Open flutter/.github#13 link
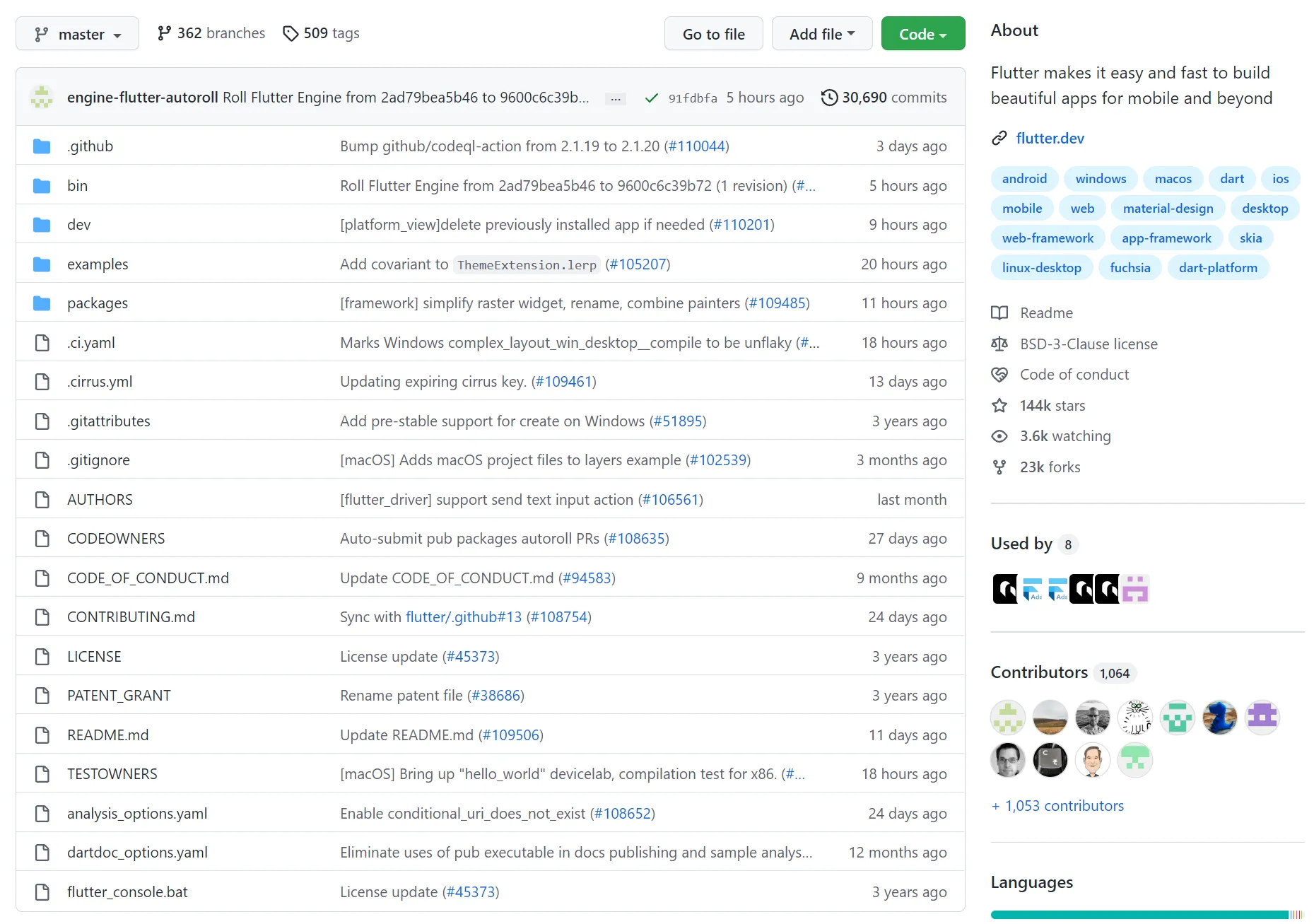The width and height of the screenshot is (1314, 924). (464, 617)
